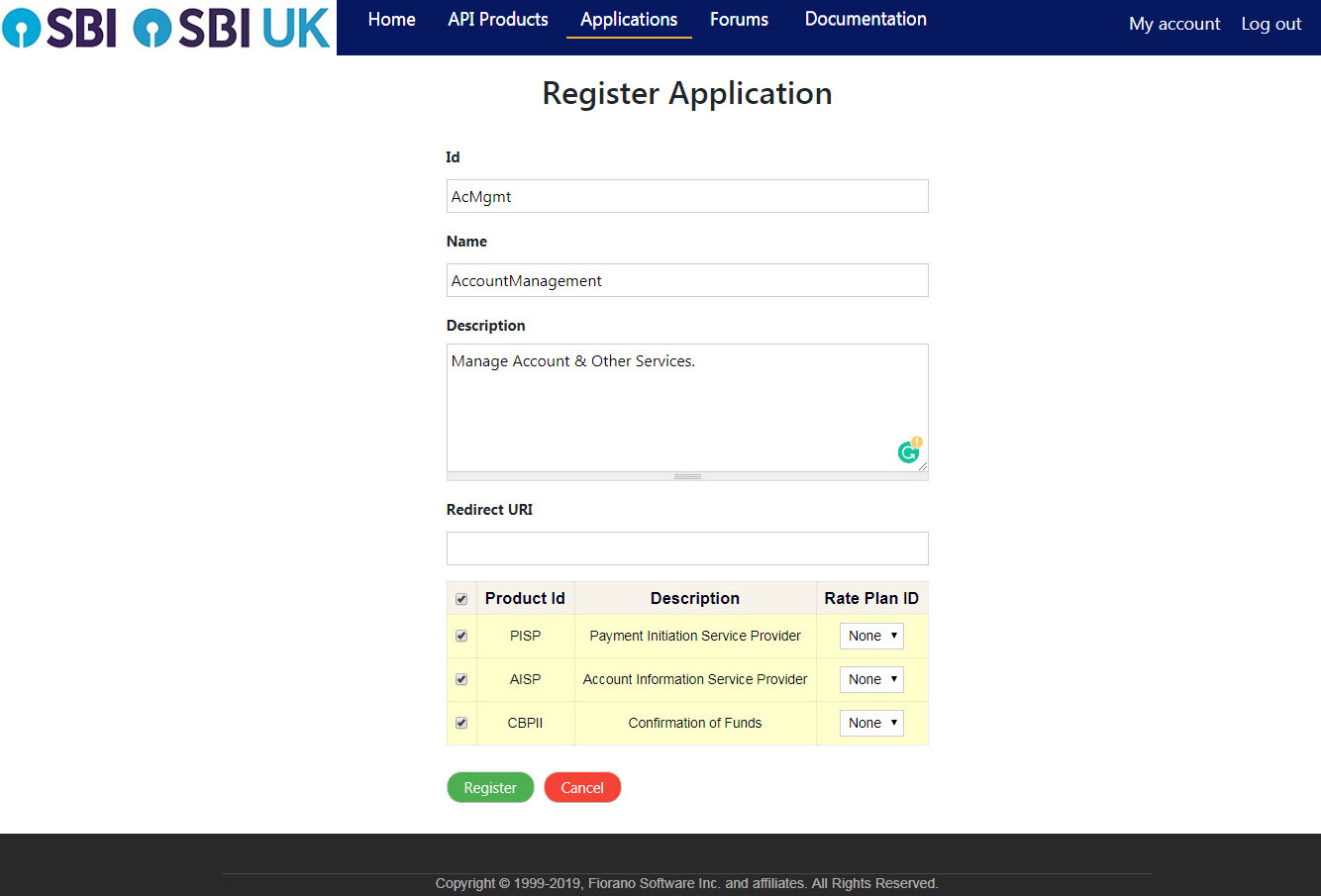Click the Rate Plan ID column header

coord(871,598)
